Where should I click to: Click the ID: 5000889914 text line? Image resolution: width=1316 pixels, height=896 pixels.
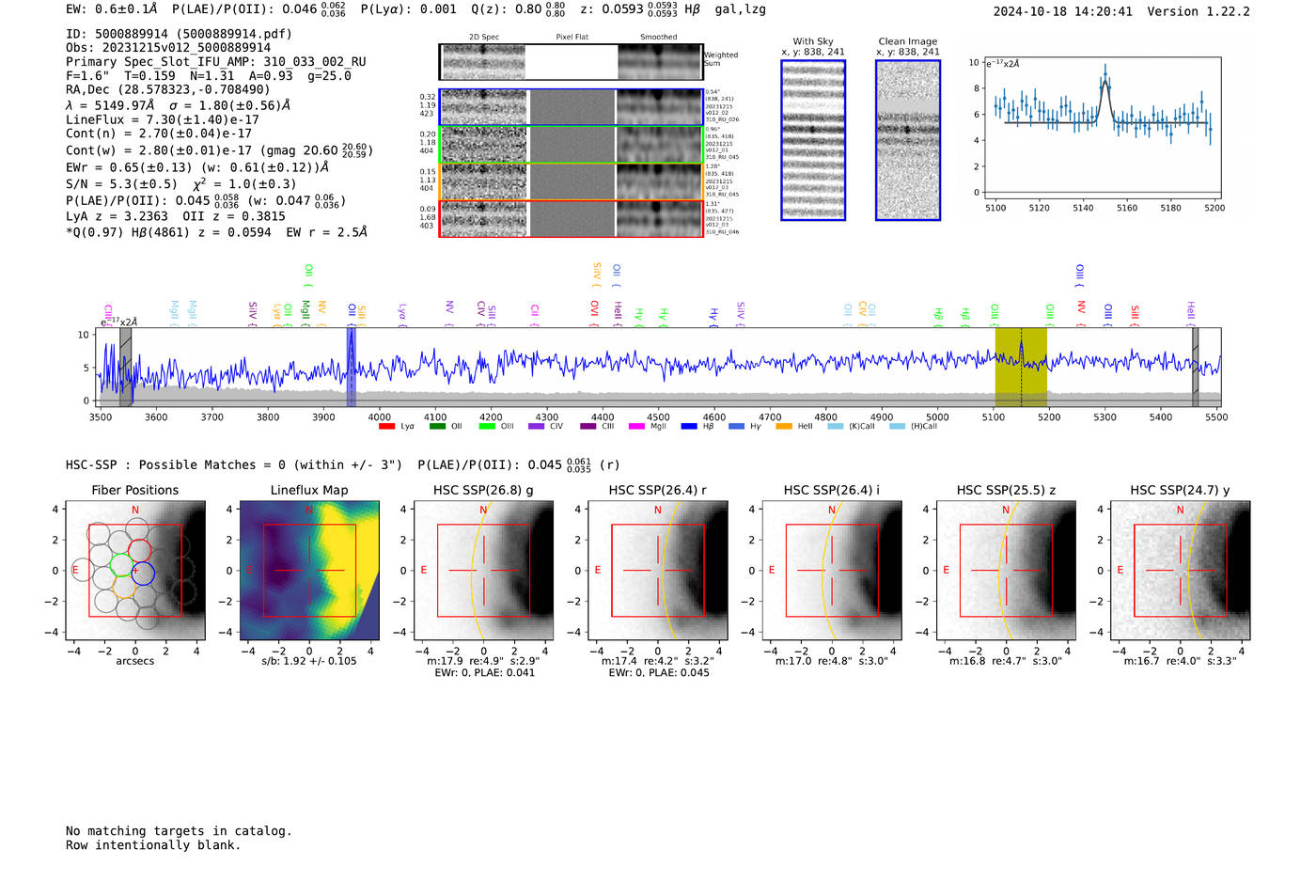point(179,34)
